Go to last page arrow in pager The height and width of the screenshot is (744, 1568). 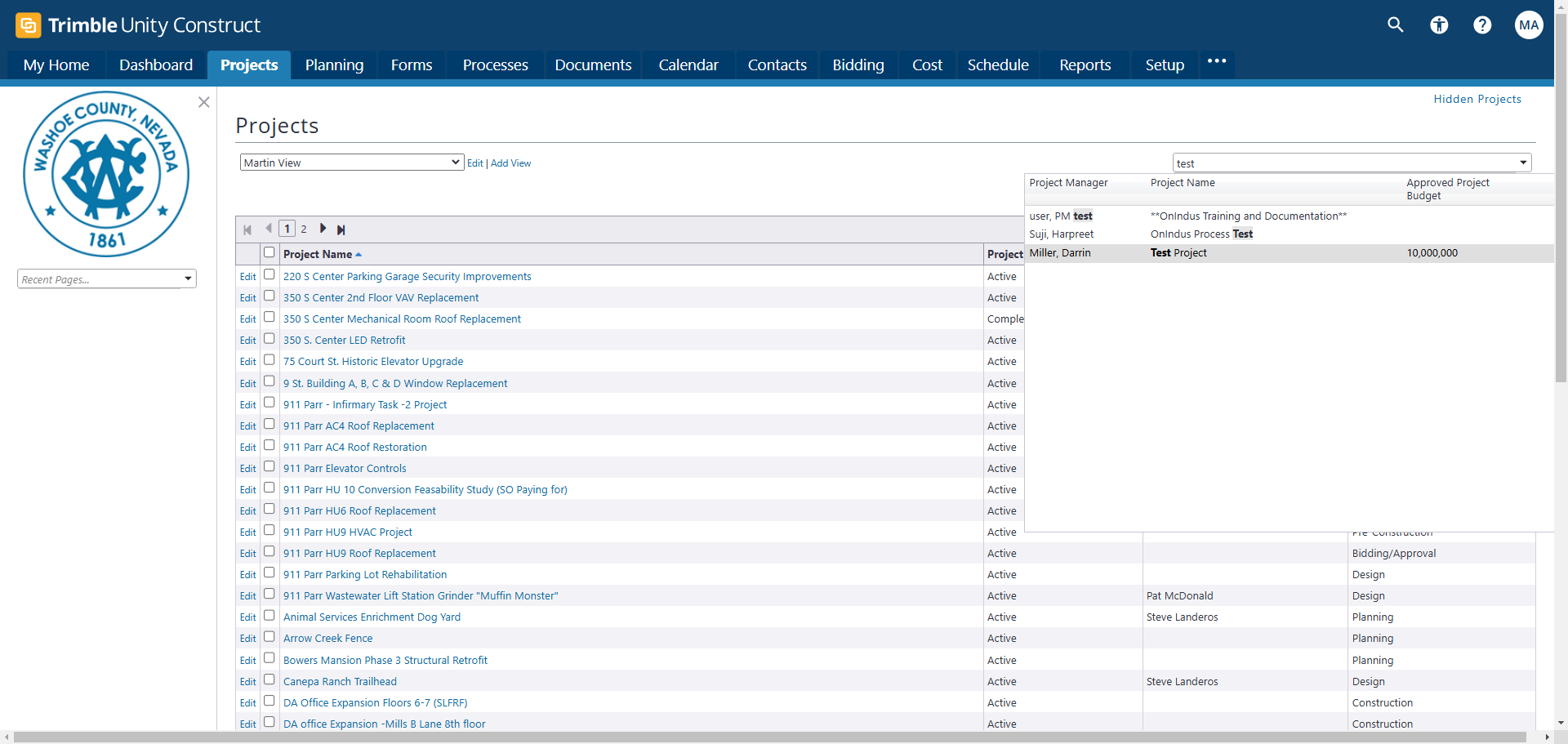pos(341,229)
